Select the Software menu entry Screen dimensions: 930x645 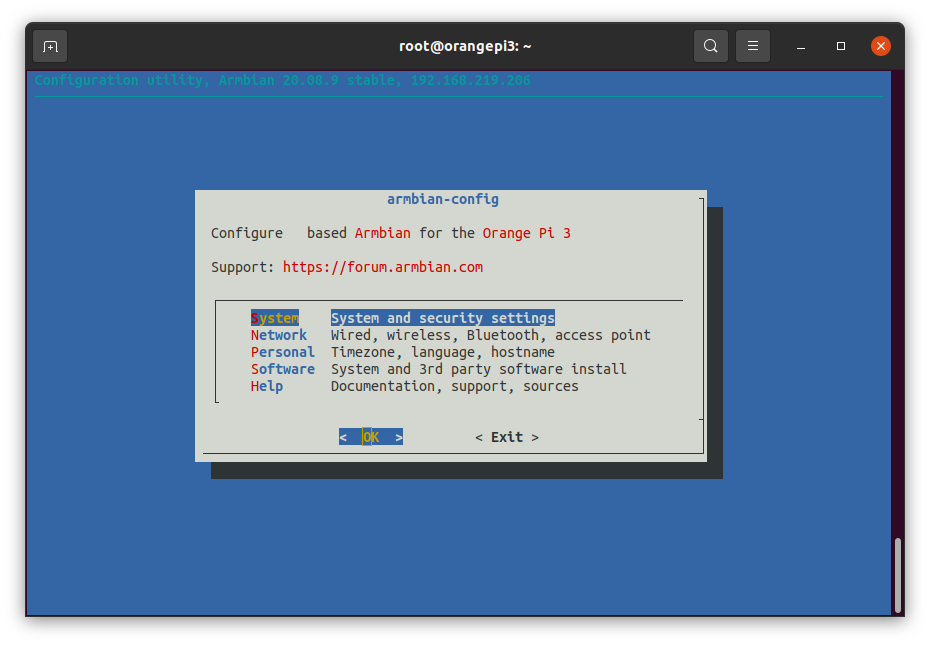[282, 369]
